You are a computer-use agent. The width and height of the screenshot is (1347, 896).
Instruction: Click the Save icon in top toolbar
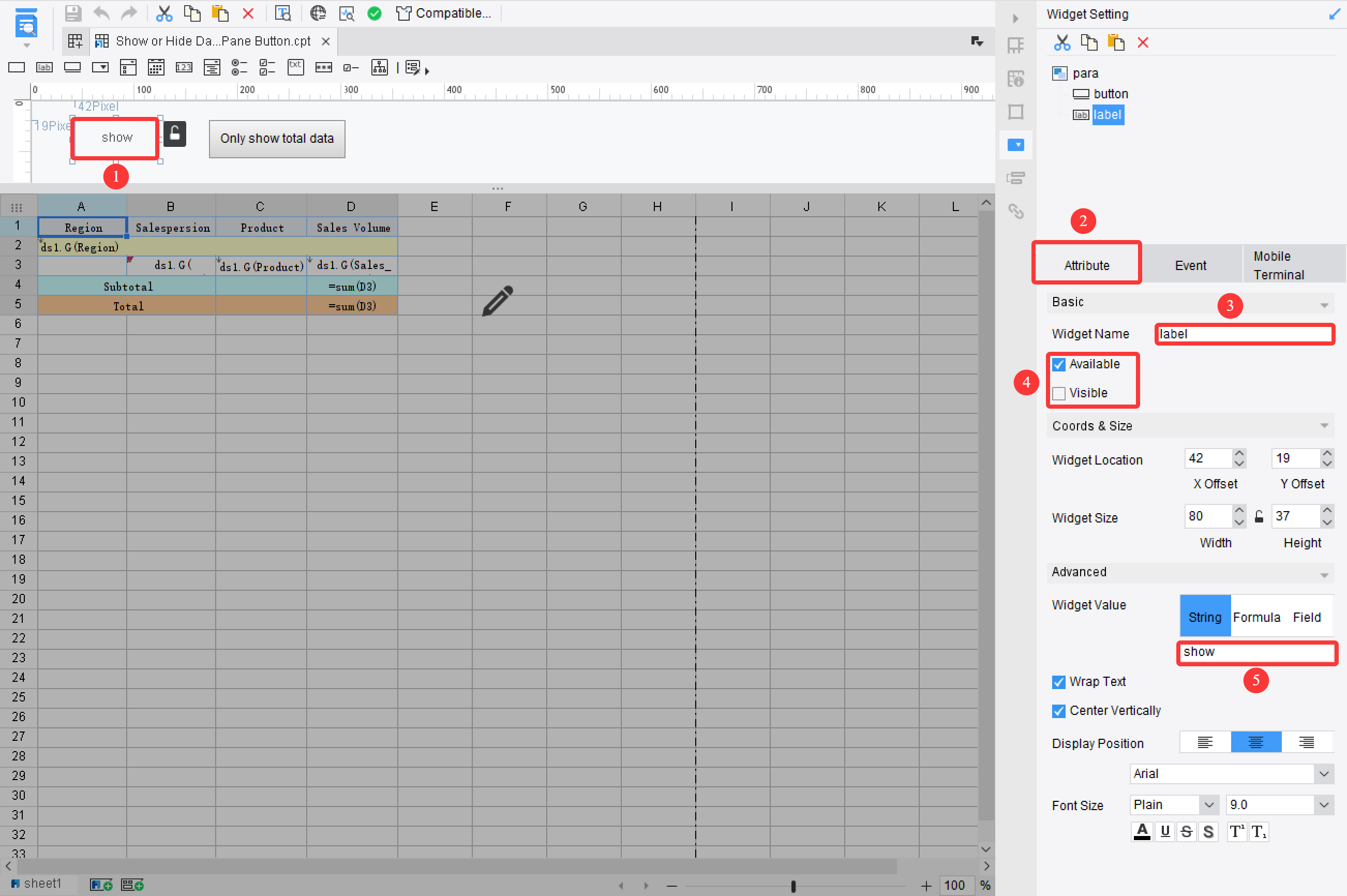pyautogui.click(x=73, y=13)
